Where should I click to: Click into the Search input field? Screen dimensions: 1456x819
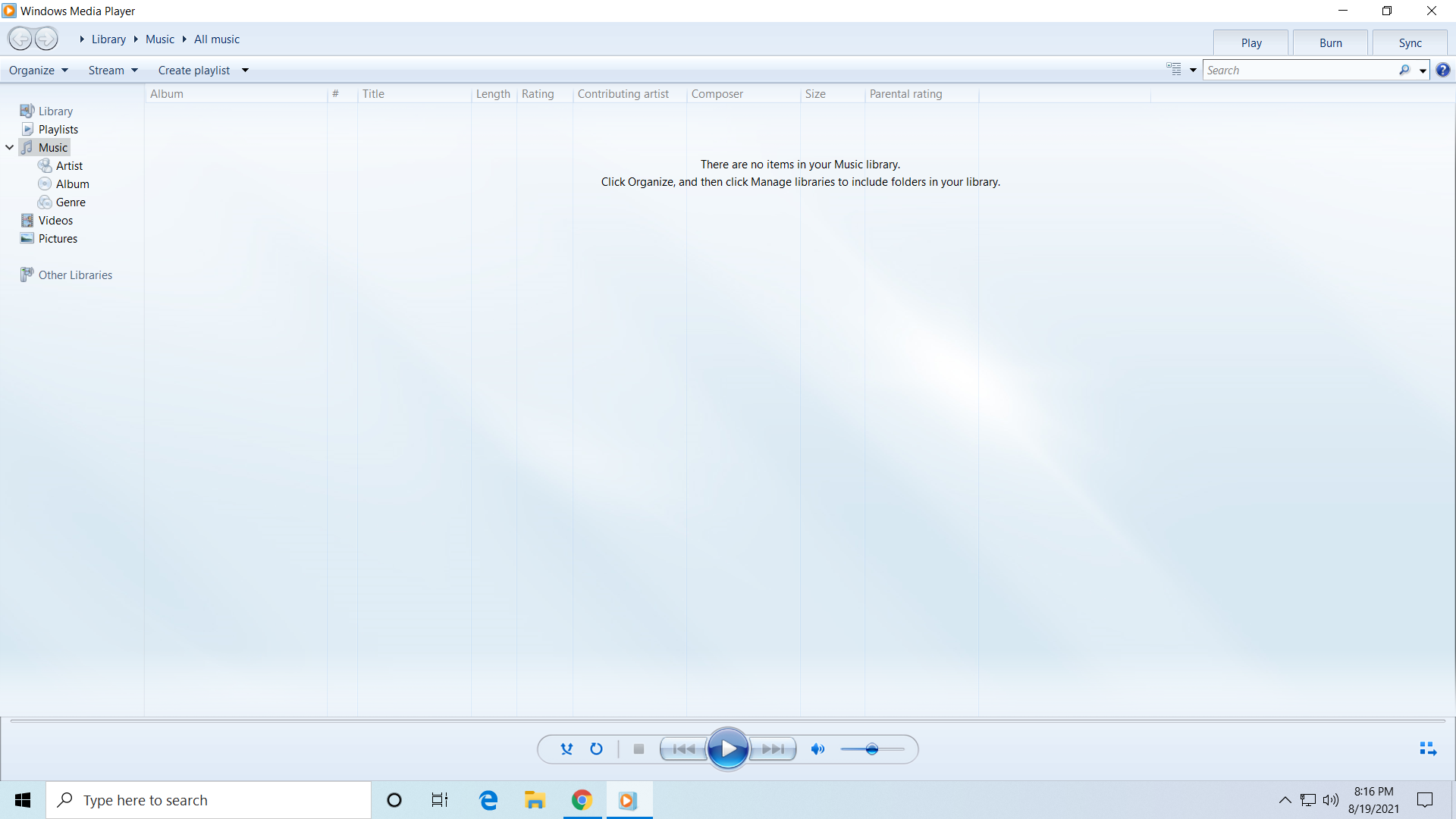click(1301, 70)
